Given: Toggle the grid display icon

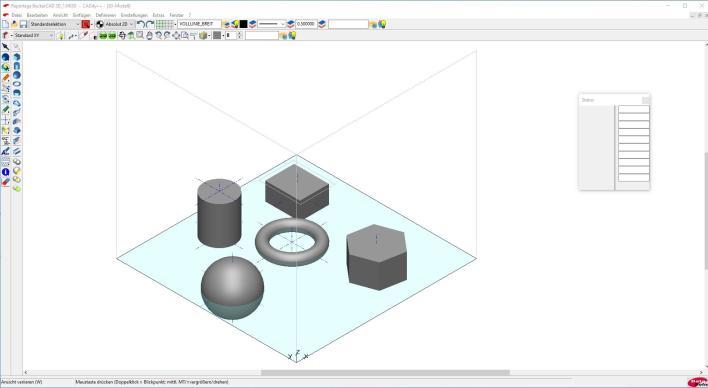Looking at the screenshot, I should [x=165, y=24].
